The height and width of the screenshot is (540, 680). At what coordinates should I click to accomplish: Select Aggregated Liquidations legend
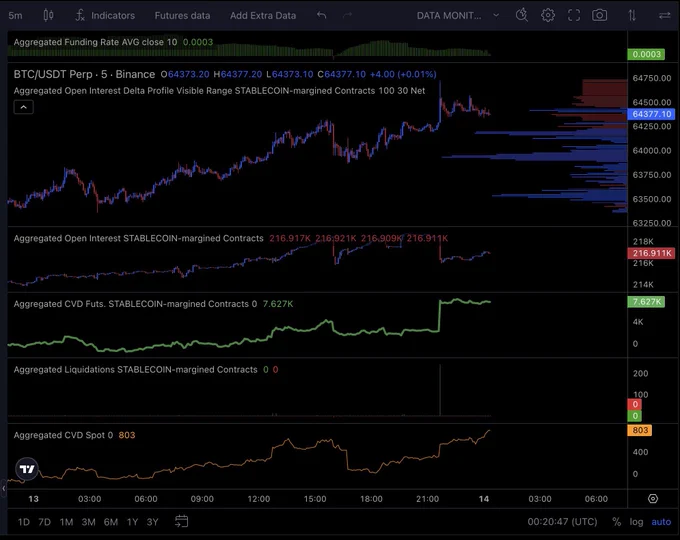(x=135, y=370)
